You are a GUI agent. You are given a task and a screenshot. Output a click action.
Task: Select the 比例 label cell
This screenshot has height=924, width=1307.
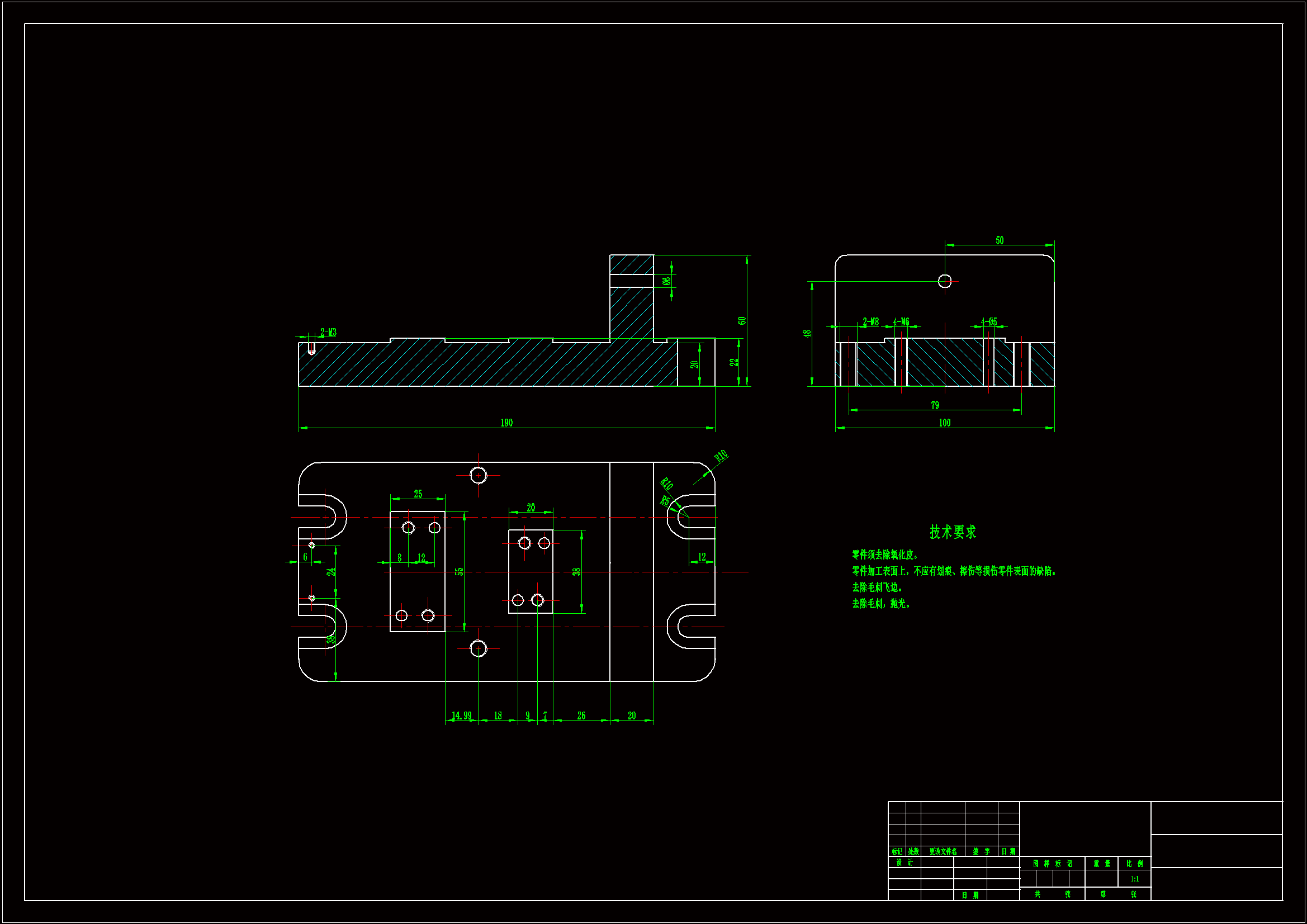(1134, 864)
